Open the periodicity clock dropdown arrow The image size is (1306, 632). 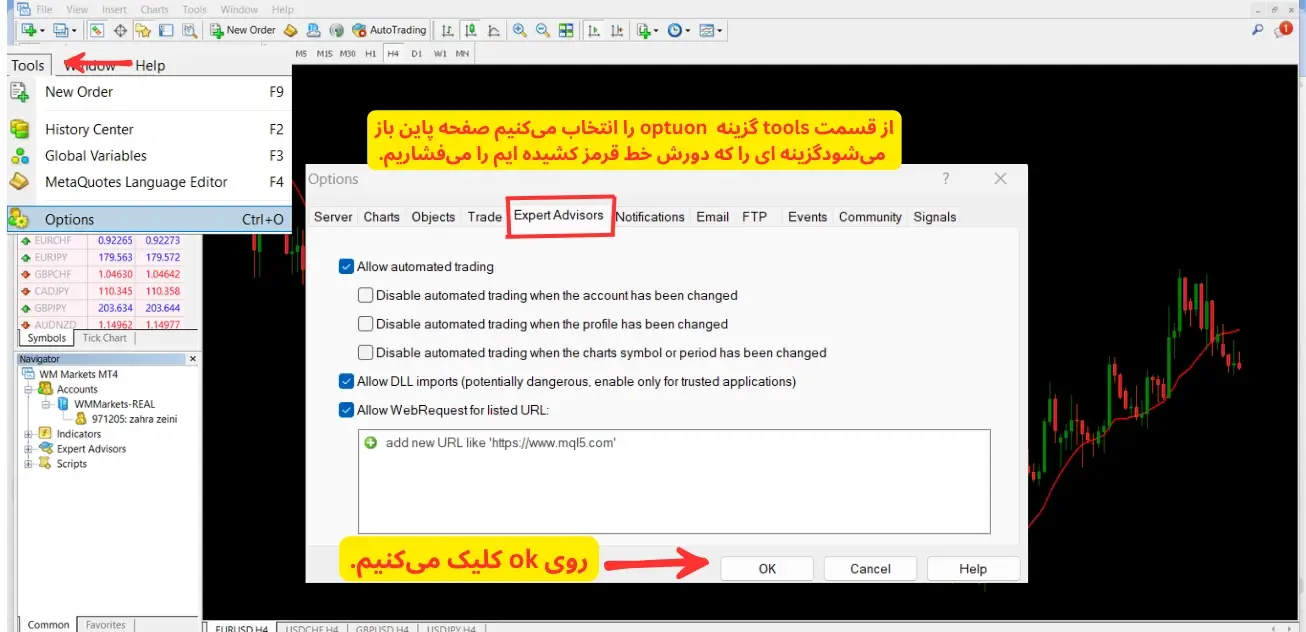tap(688, 31)
